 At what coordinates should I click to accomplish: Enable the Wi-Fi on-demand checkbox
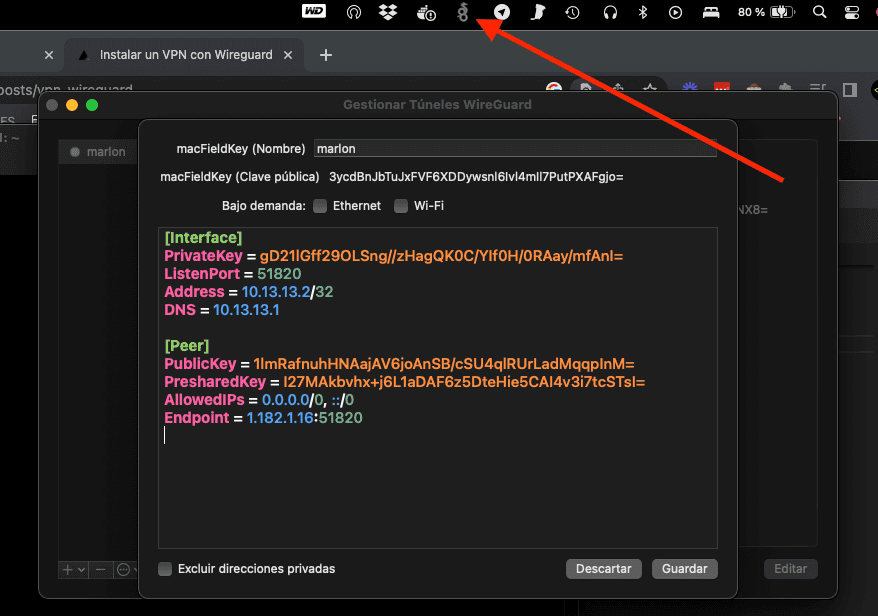[401, 206]
